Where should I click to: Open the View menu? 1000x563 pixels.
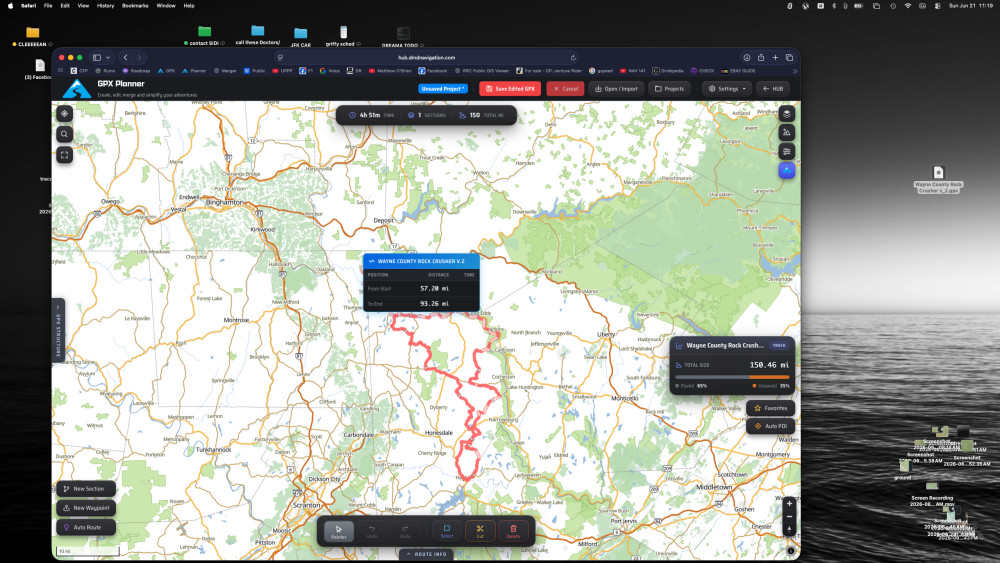83,6
